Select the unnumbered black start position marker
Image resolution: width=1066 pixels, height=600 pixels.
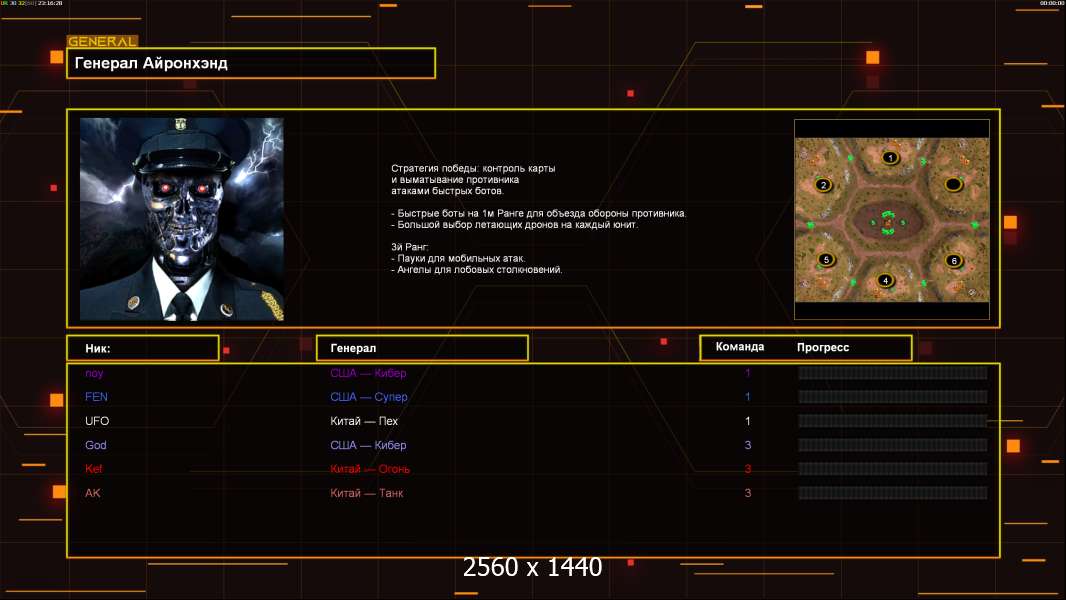(x=954, y=184)
